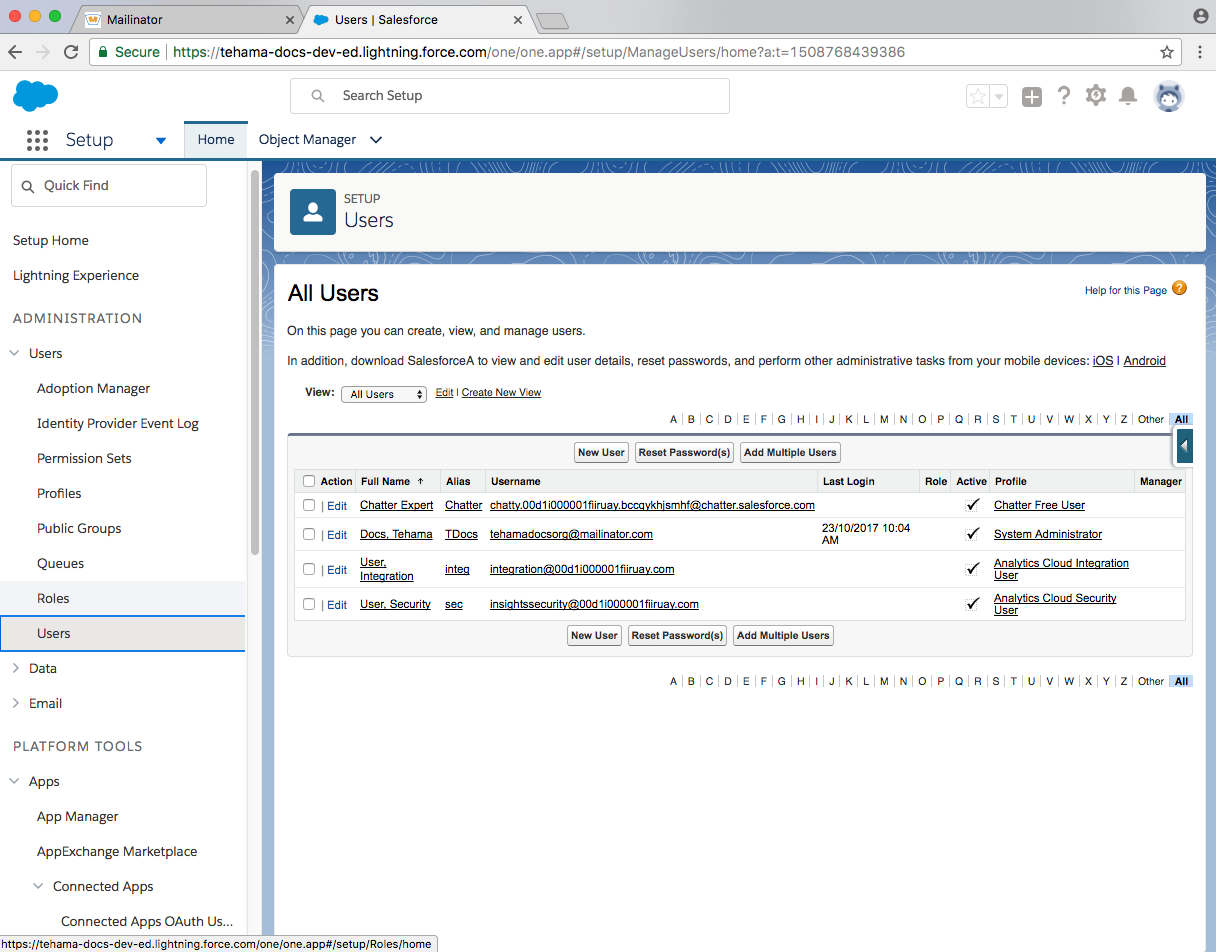Click the Create New View link
1216x952 pixels.
[501, 393]
